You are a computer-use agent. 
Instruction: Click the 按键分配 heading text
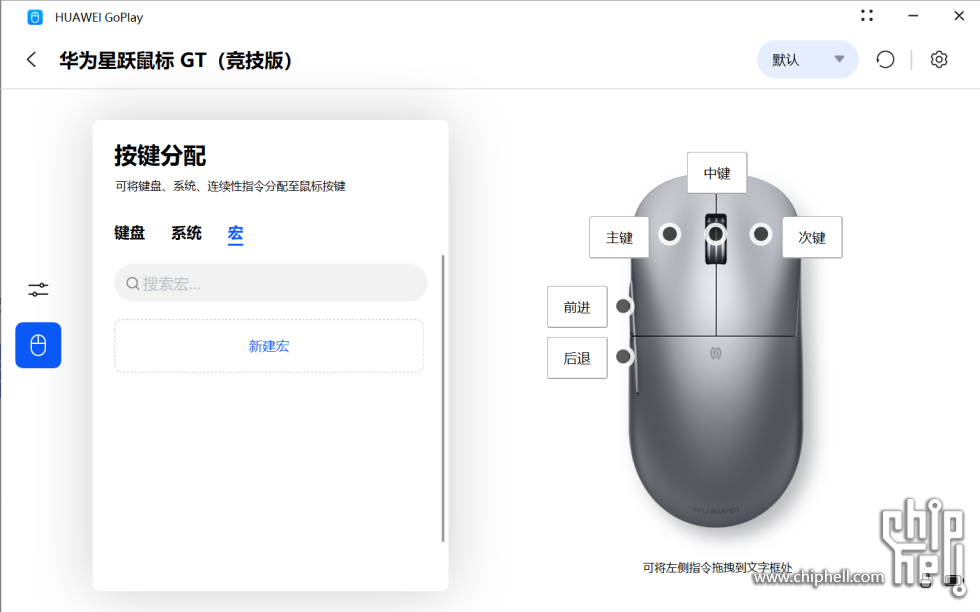click(x=160, y=156)
